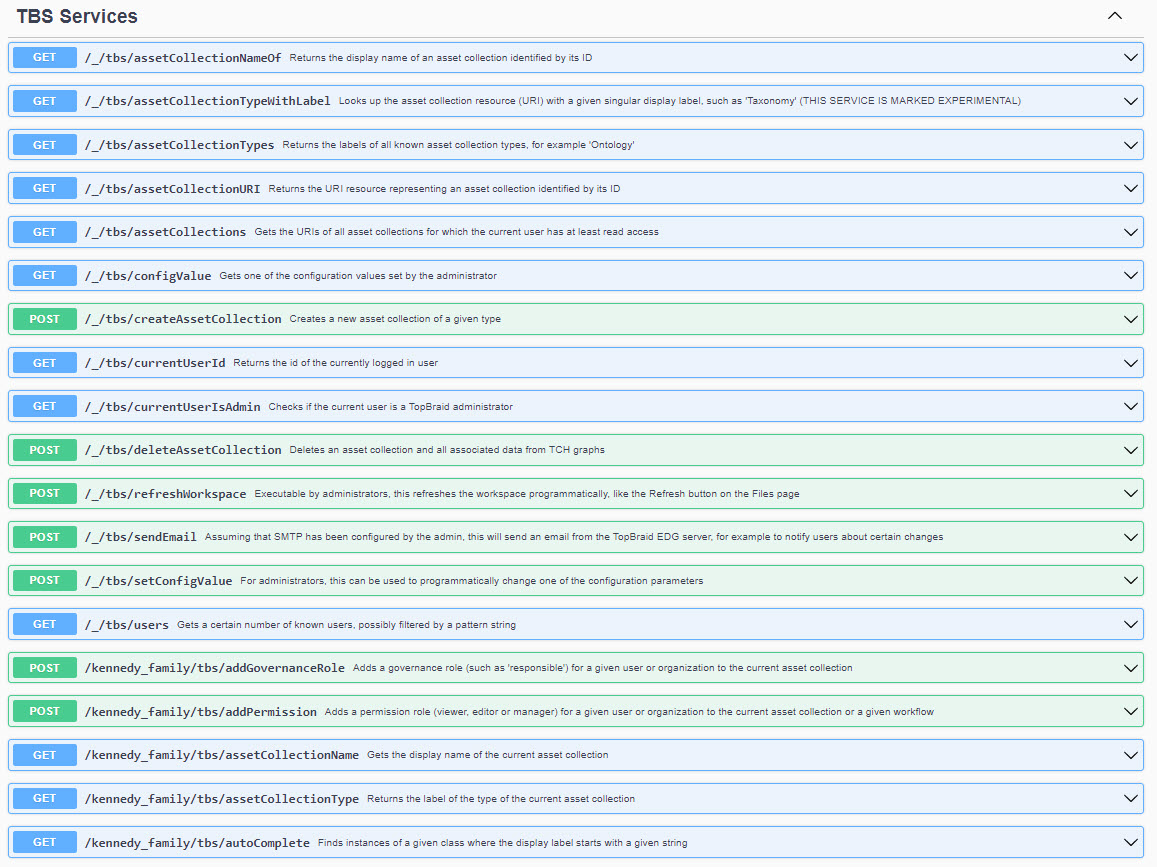The image size is (1157, 867).
Task: Open the /_/tbs/setConfigValue endpoint path
Action: coord(158,581)
